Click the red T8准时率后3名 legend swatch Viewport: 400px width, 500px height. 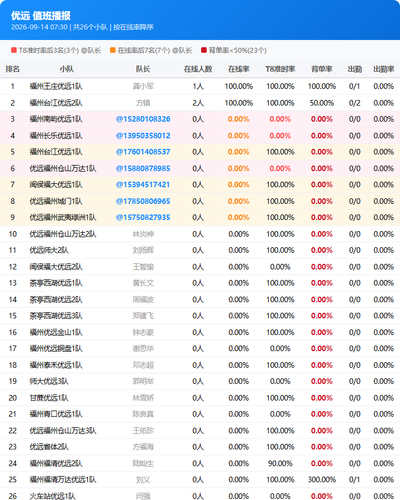point(14,50)
